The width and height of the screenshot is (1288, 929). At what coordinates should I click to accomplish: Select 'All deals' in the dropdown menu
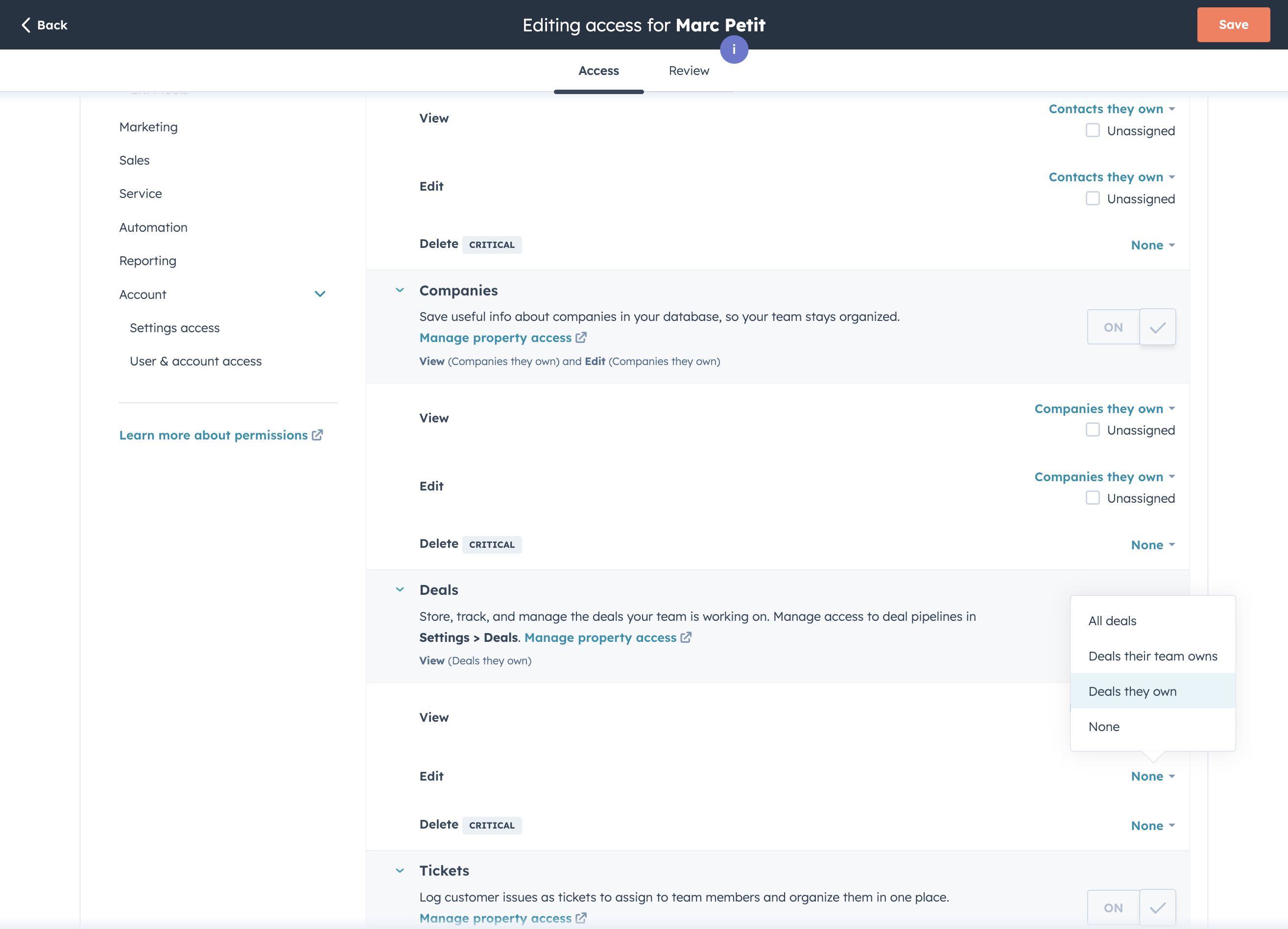(x=1152, y=621)
